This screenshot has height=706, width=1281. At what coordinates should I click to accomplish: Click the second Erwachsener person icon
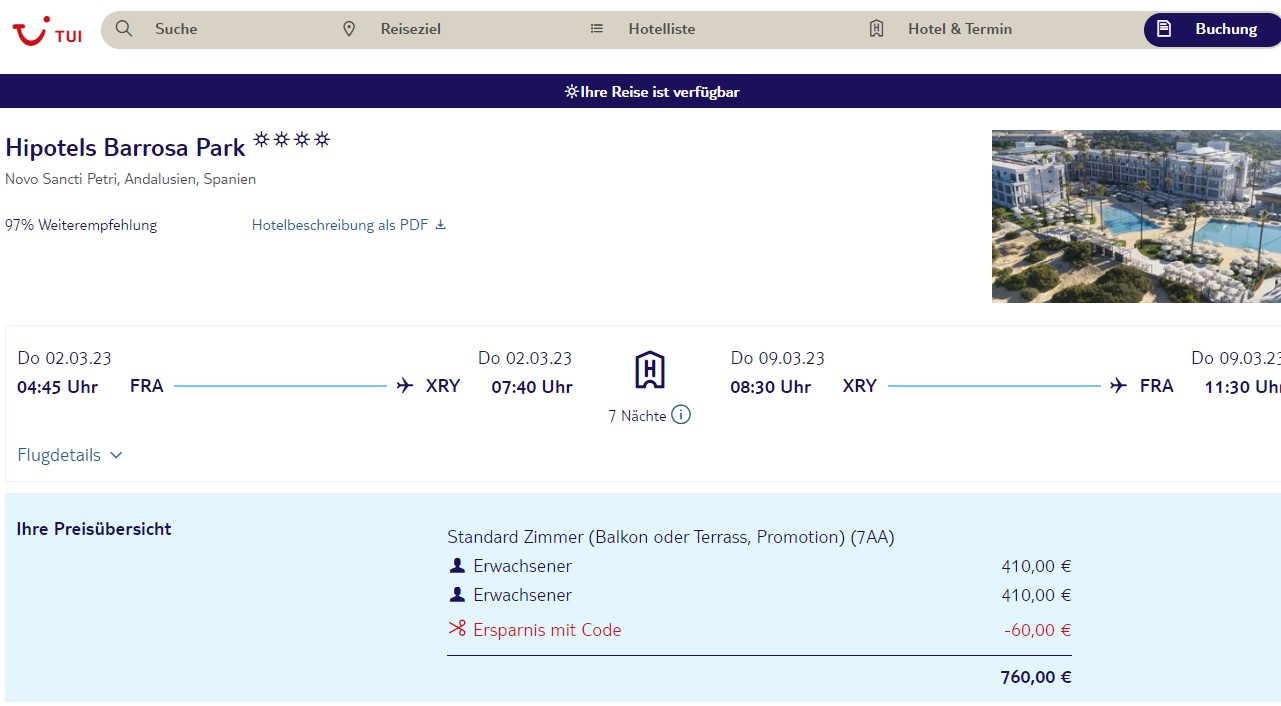point(457,595)
